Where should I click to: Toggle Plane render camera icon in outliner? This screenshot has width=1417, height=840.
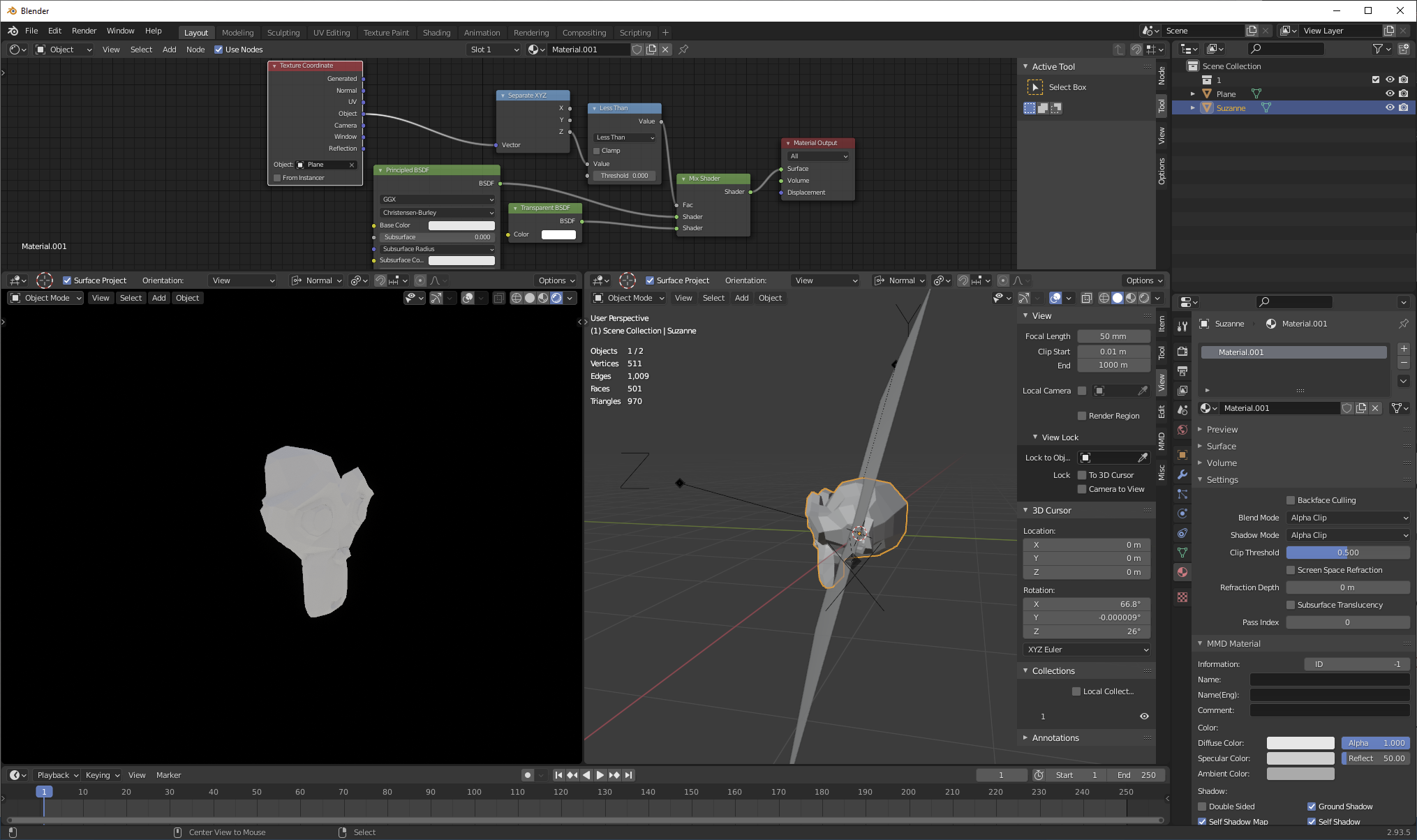click(x=1404, y=93)
